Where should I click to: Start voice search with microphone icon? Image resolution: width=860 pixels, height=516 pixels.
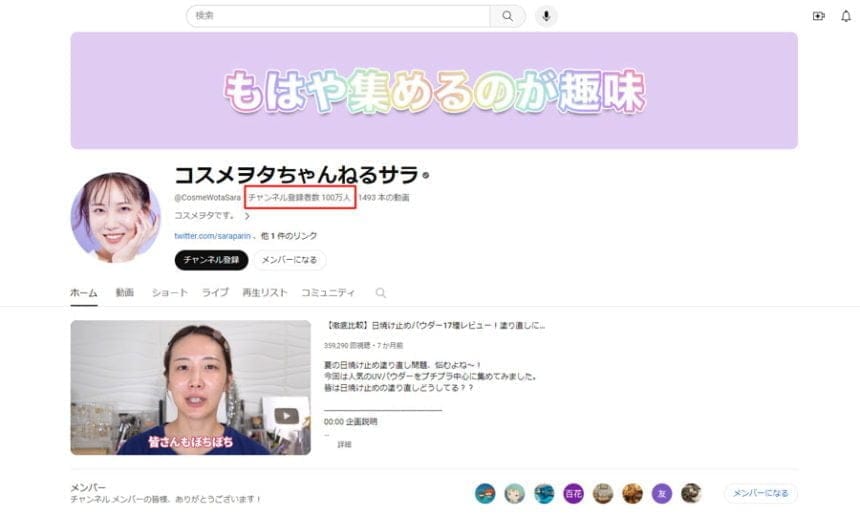pos(546,16)
